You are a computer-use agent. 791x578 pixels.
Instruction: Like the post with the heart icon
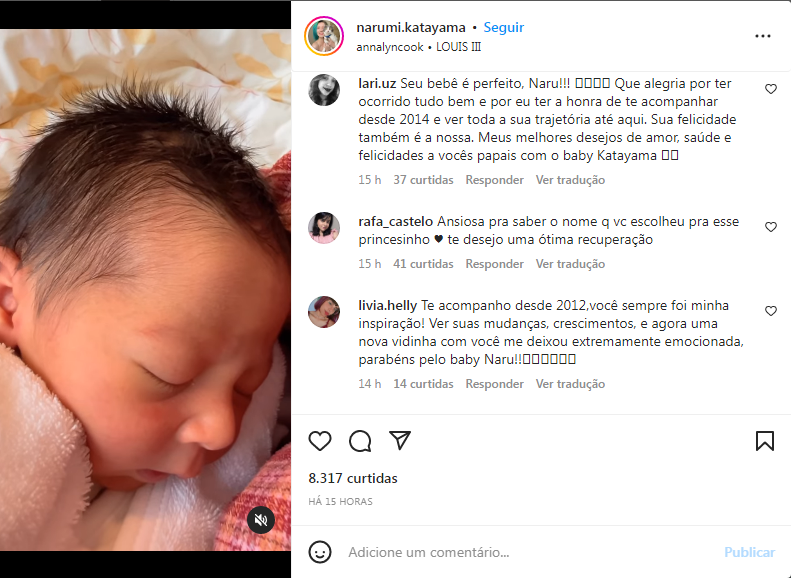point(320,441)
